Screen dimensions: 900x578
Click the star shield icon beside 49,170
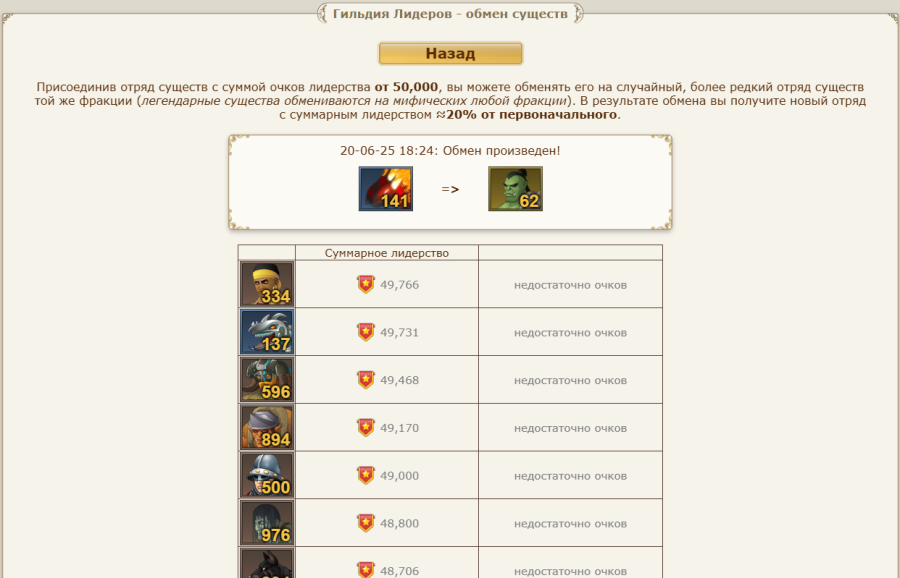click(x=366, y=427)
